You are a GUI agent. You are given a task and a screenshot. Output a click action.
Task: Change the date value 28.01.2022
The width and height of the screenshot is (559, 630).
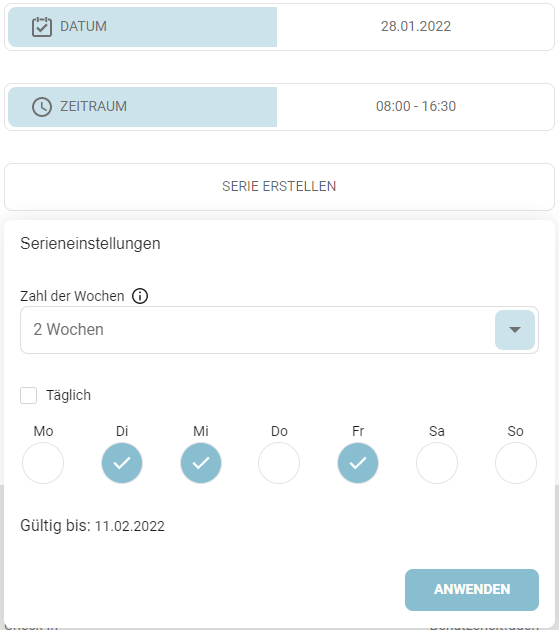coord(416,27)
